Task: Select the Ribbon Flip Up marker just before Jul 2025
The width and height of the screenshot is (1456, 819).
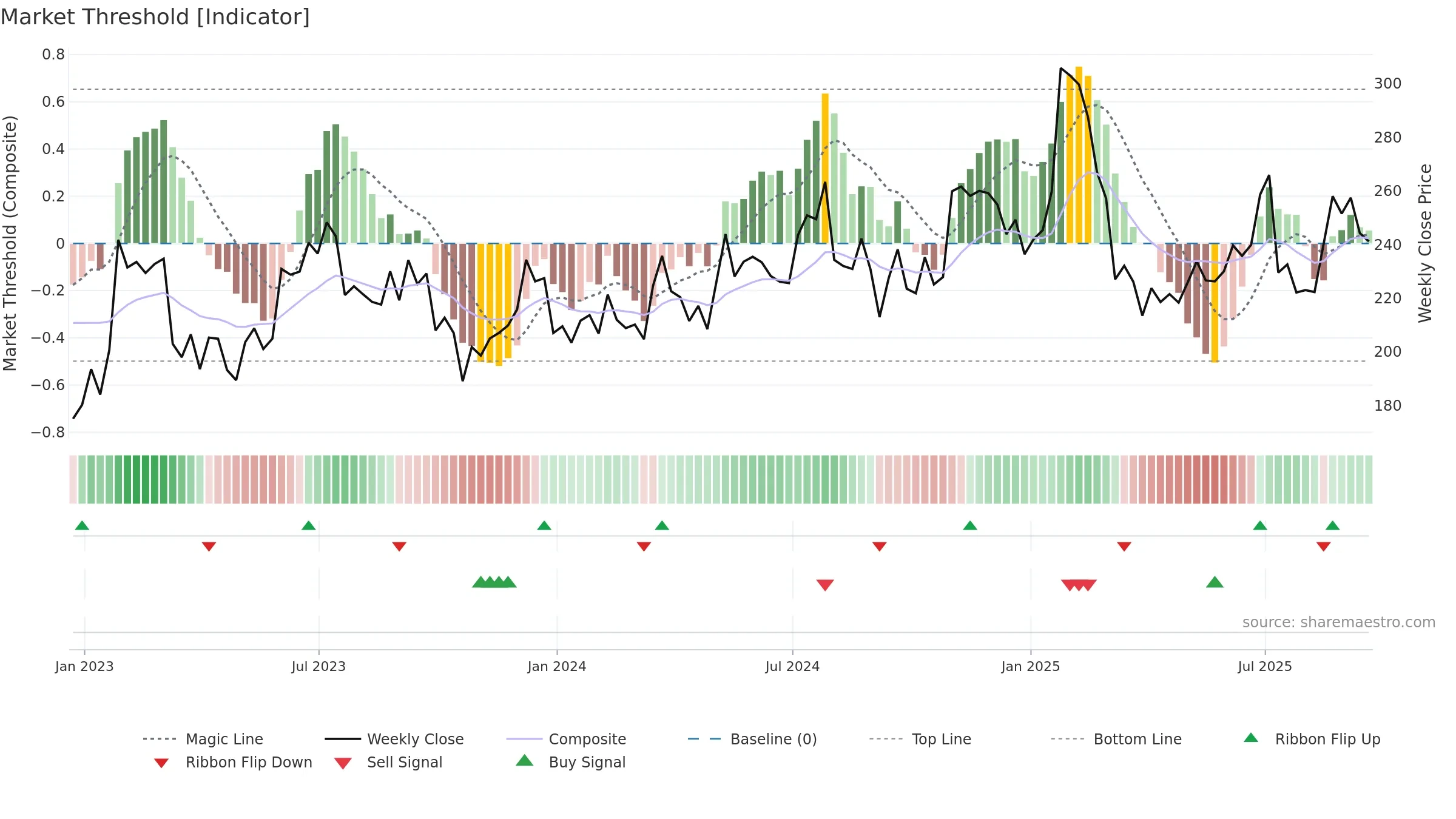Action: pos(1260,525)
